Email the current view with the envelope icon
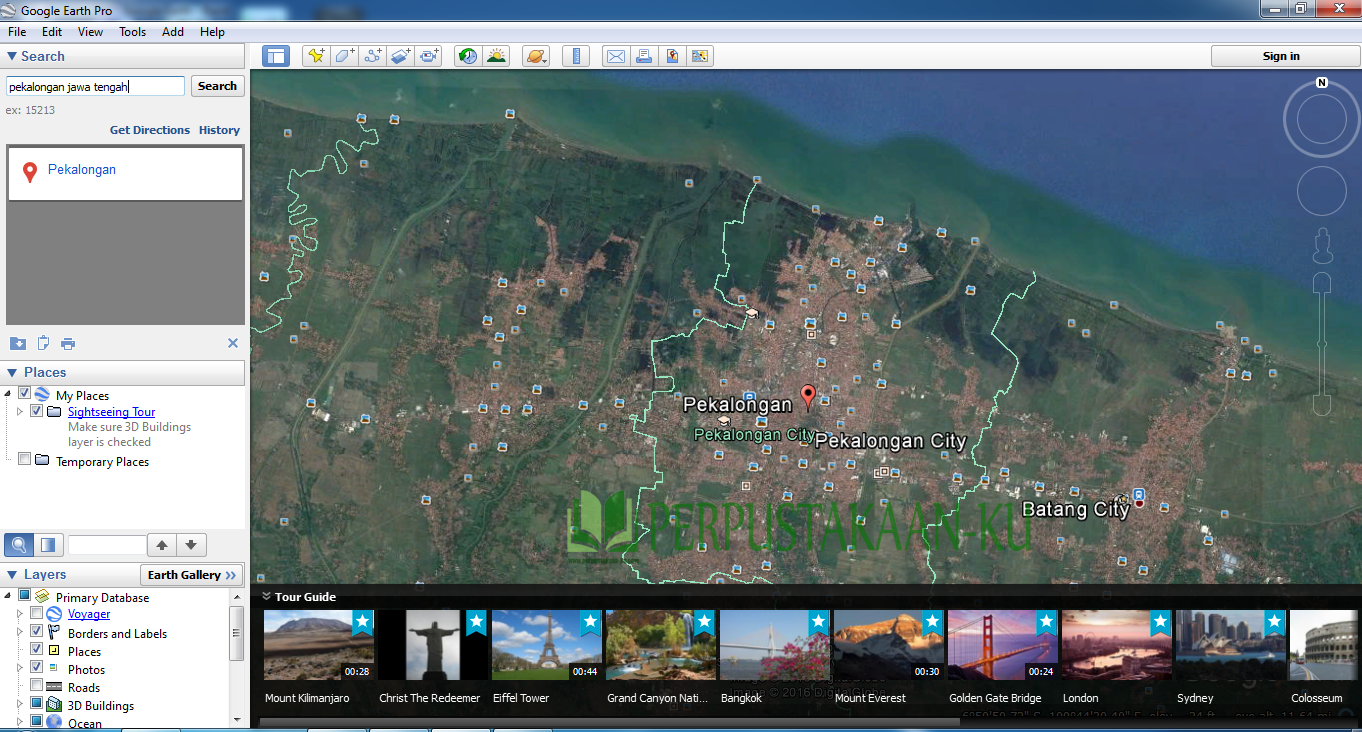Screen dimensions: 1362x732 (616, 56)
